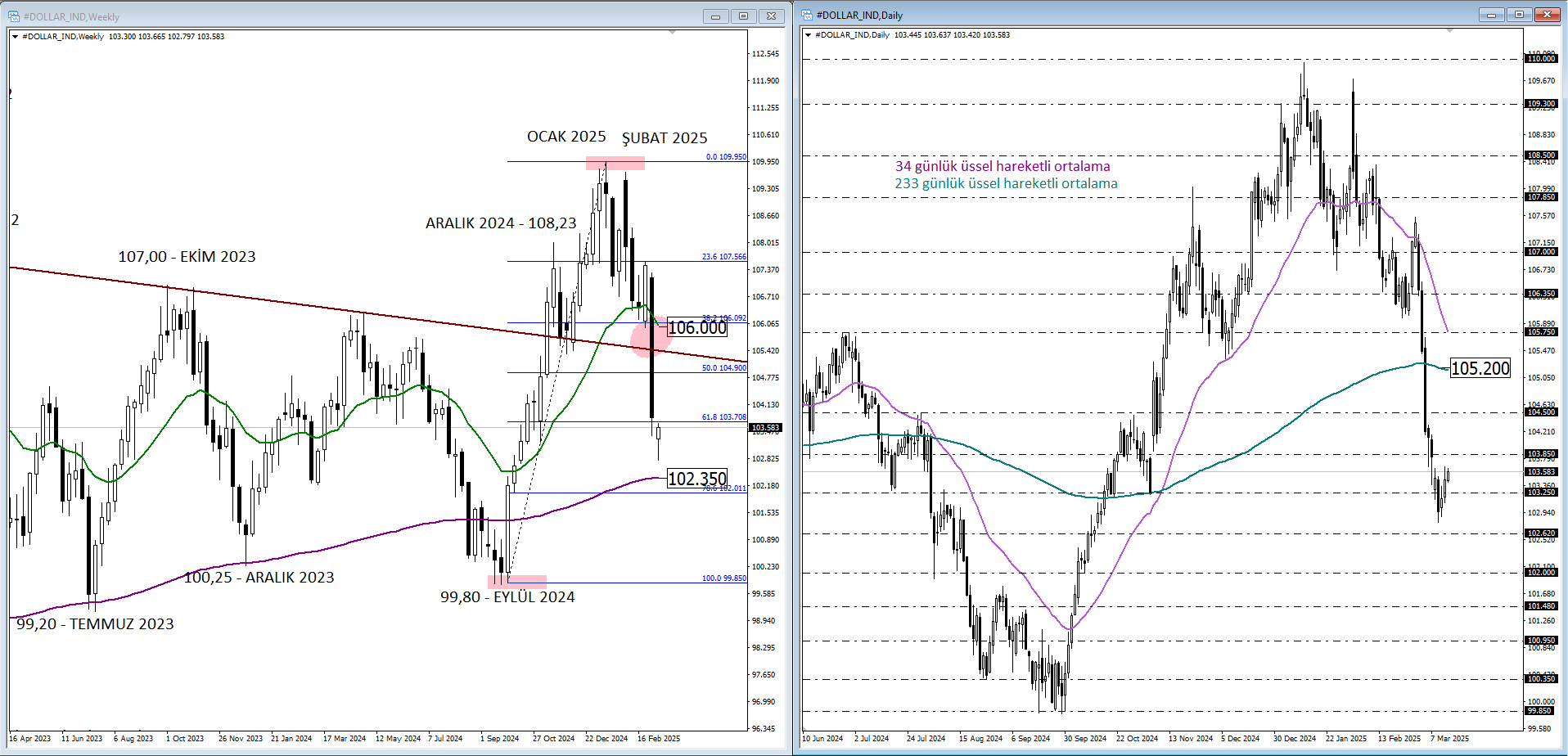The width and height of the screenshot is (1568, 756).
Task: Click the 22 Dec 2024 date on Weekly axis
Action: [x=606, y=739]
